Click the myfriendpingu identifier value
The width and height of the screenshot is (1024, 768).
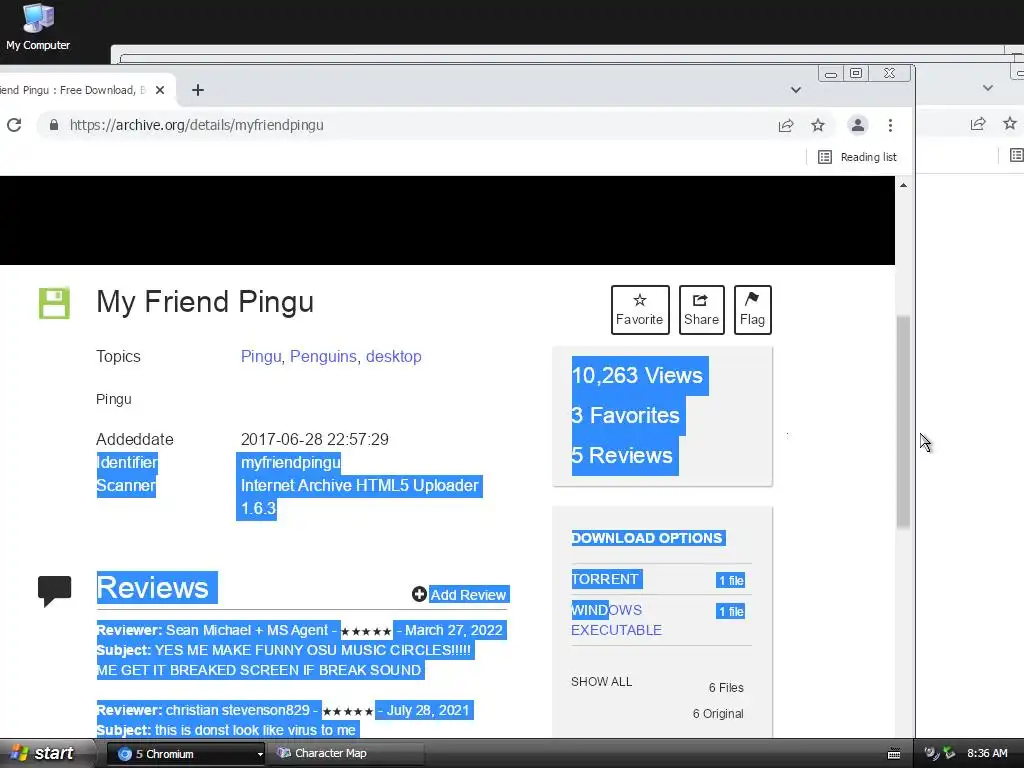291,462
